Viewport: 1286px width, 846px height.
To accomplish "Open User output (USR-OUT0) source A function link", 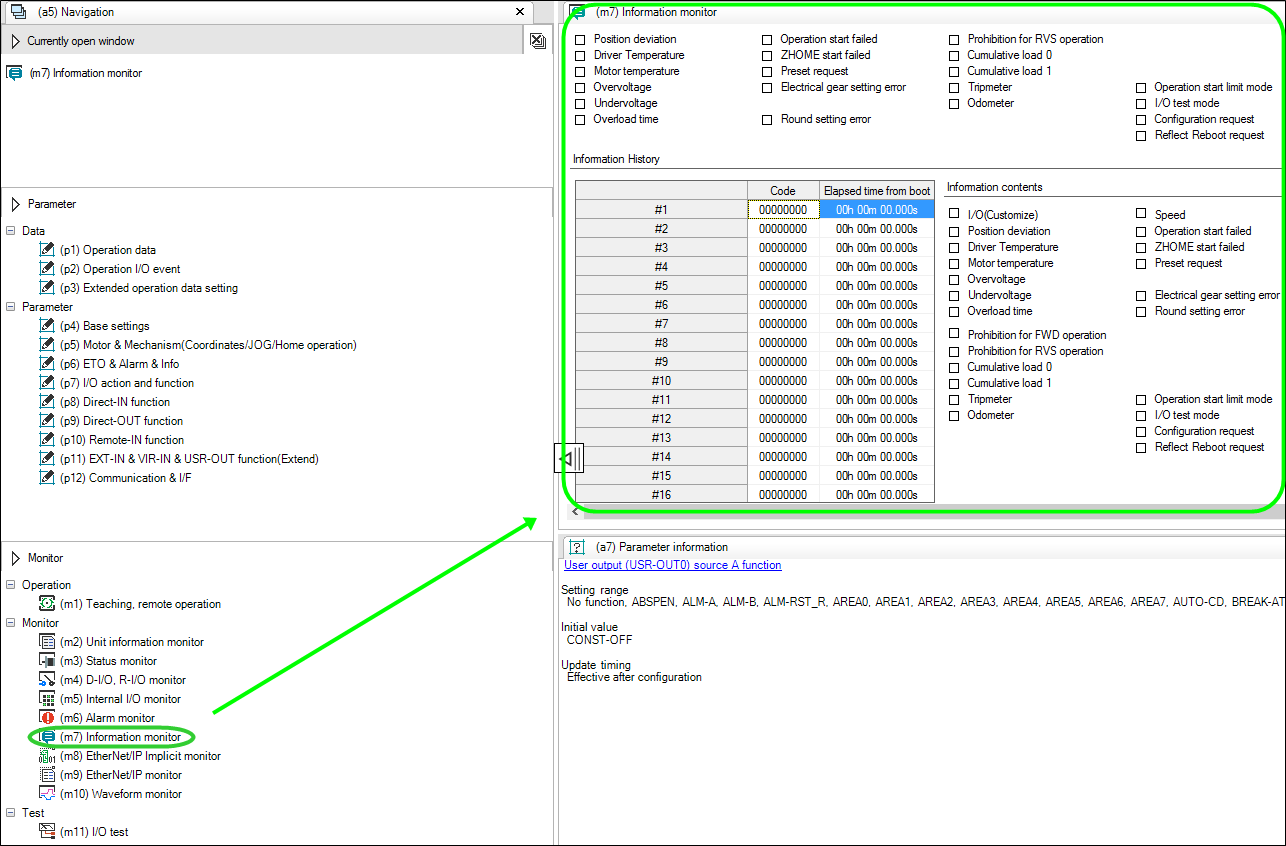I will tap(673, 565).
